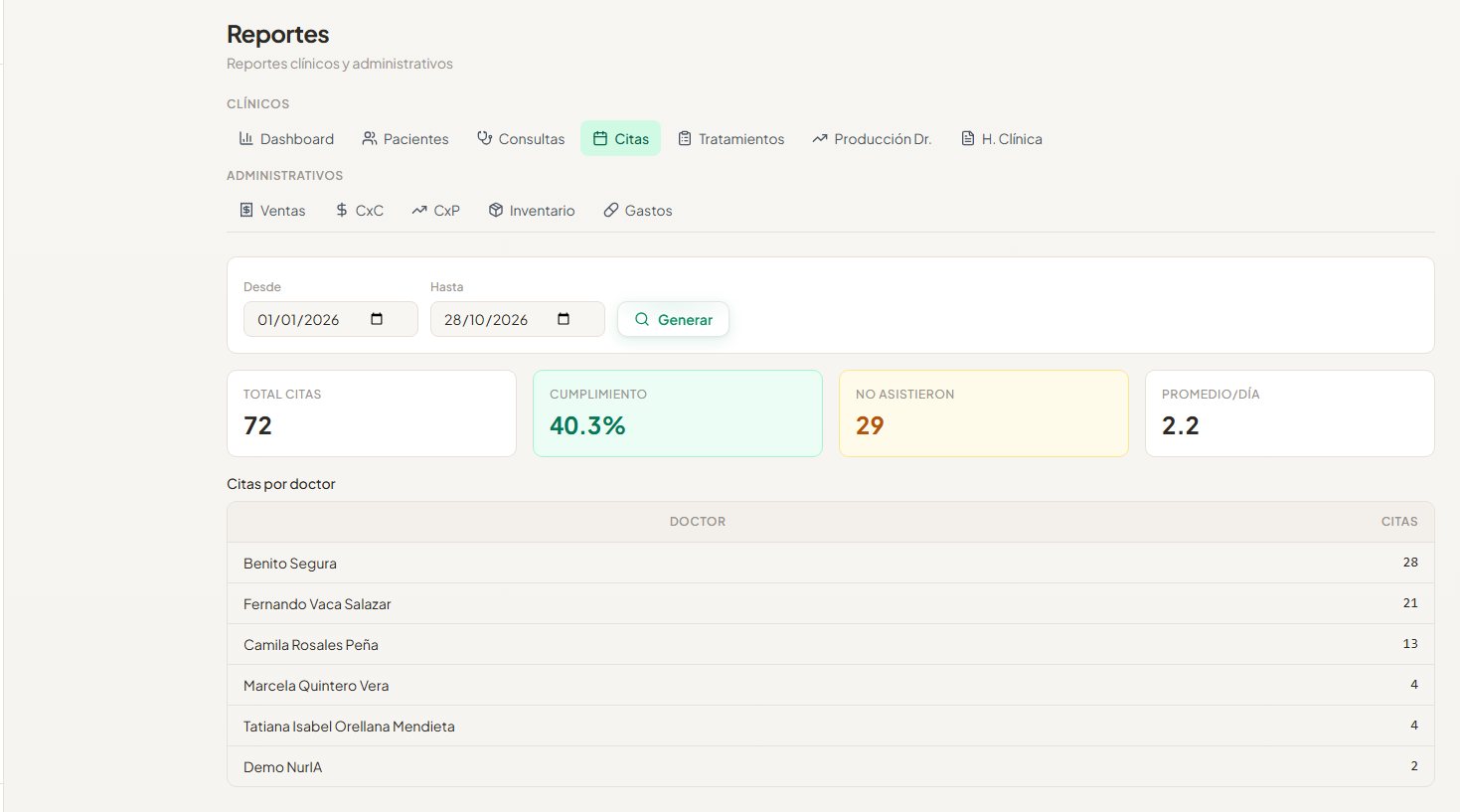This screenshot has width=1460, height=812.
Task: Select the Marcela Quintero Vera row
Action: (x=831, y=685)
